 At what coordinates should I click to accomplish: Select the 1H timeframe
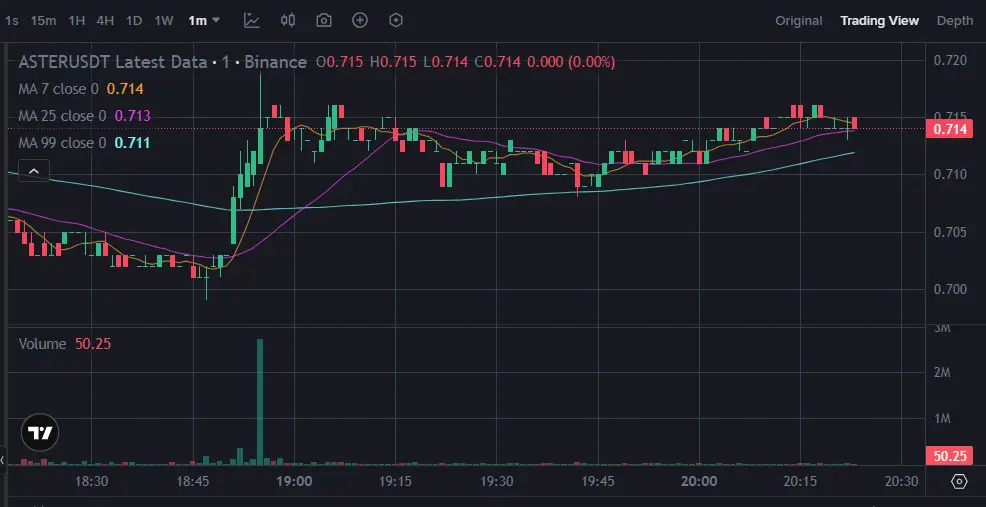[x=77, y=20]
